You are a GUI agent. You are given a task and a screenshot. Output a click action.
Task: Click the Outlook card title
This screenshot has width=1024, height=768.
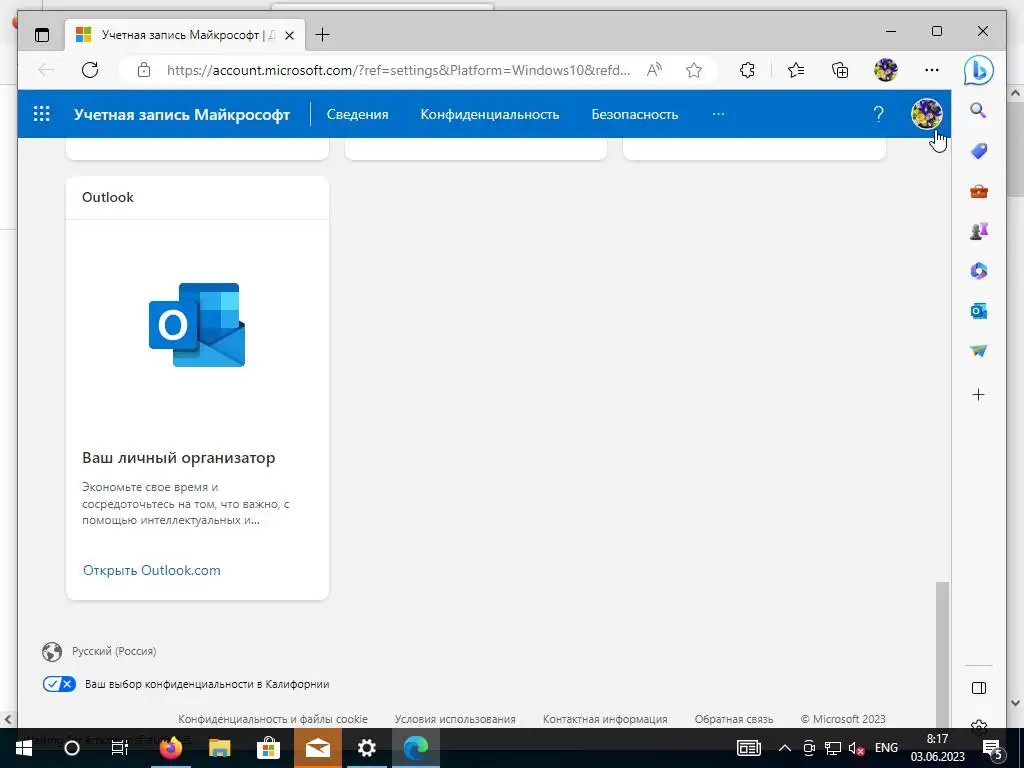pyautogui.click(x=108, y=197)
